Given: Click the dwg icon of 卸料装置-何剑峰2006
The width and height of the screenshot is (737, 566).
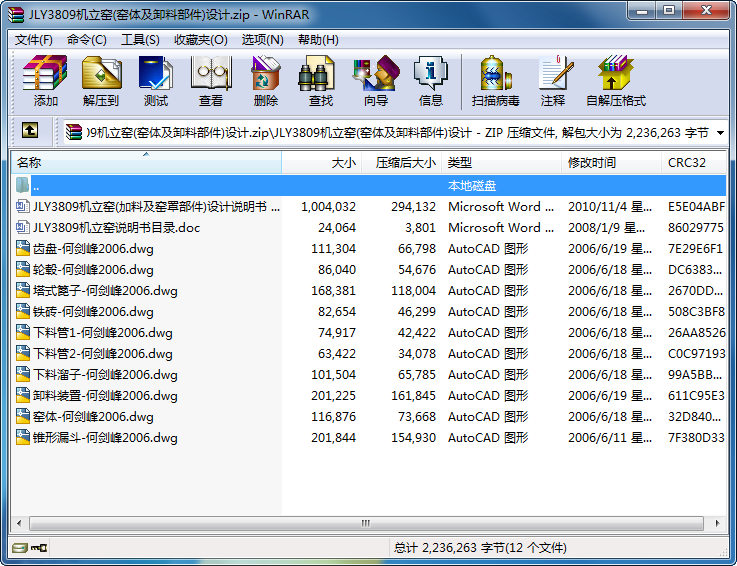Looking at the screenshot, I should coord(23,395).
